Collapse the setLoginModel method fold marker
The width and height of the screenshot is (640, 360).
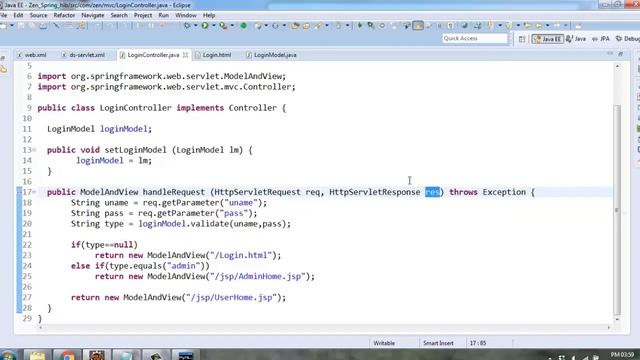34,150
